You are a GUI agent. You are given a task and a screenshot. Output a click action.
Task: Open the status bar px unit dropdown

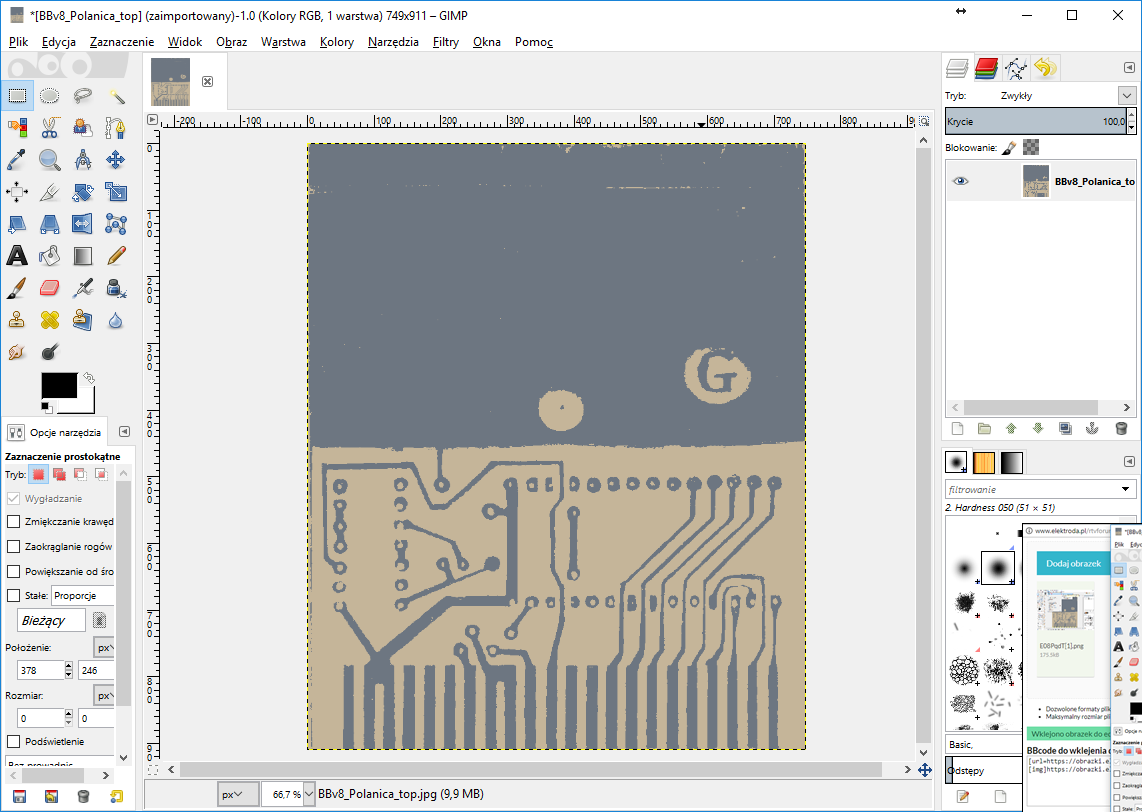point(238,794)
